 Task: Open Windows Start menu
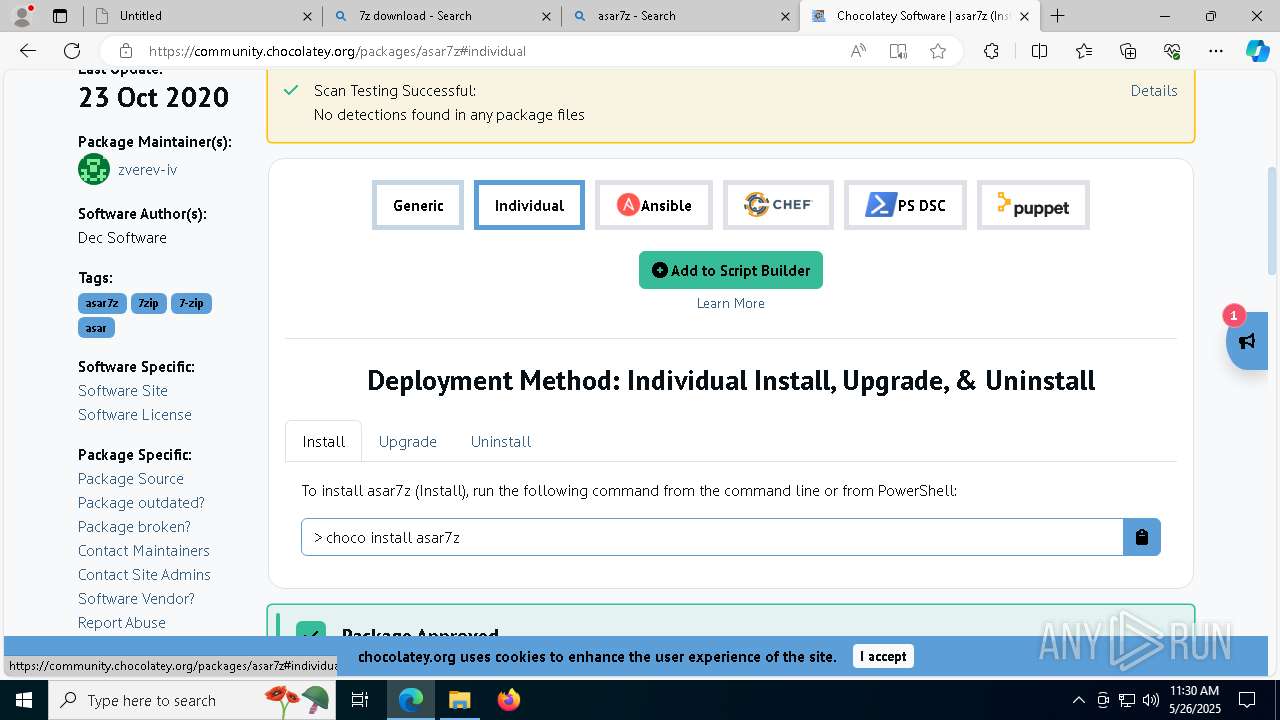click(x=23, y=700)
